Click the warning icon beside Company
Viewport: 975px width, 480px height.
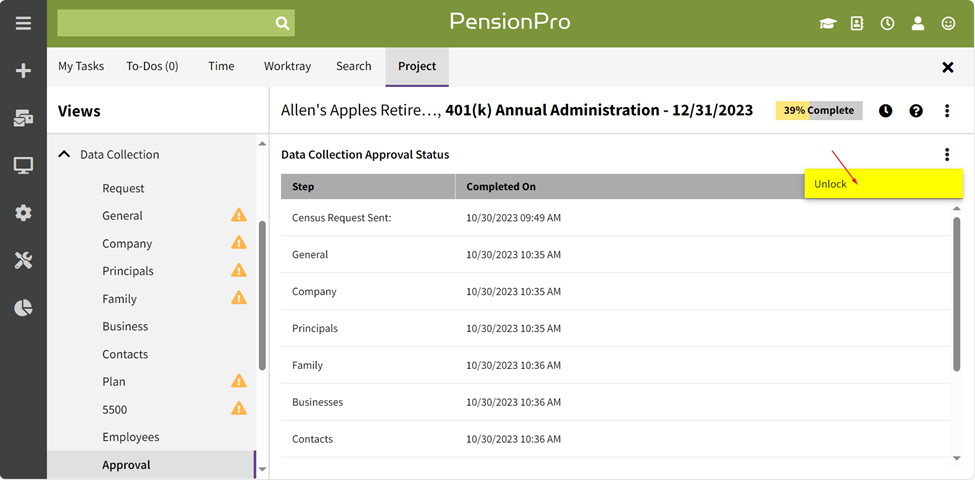tap(239, 242)
